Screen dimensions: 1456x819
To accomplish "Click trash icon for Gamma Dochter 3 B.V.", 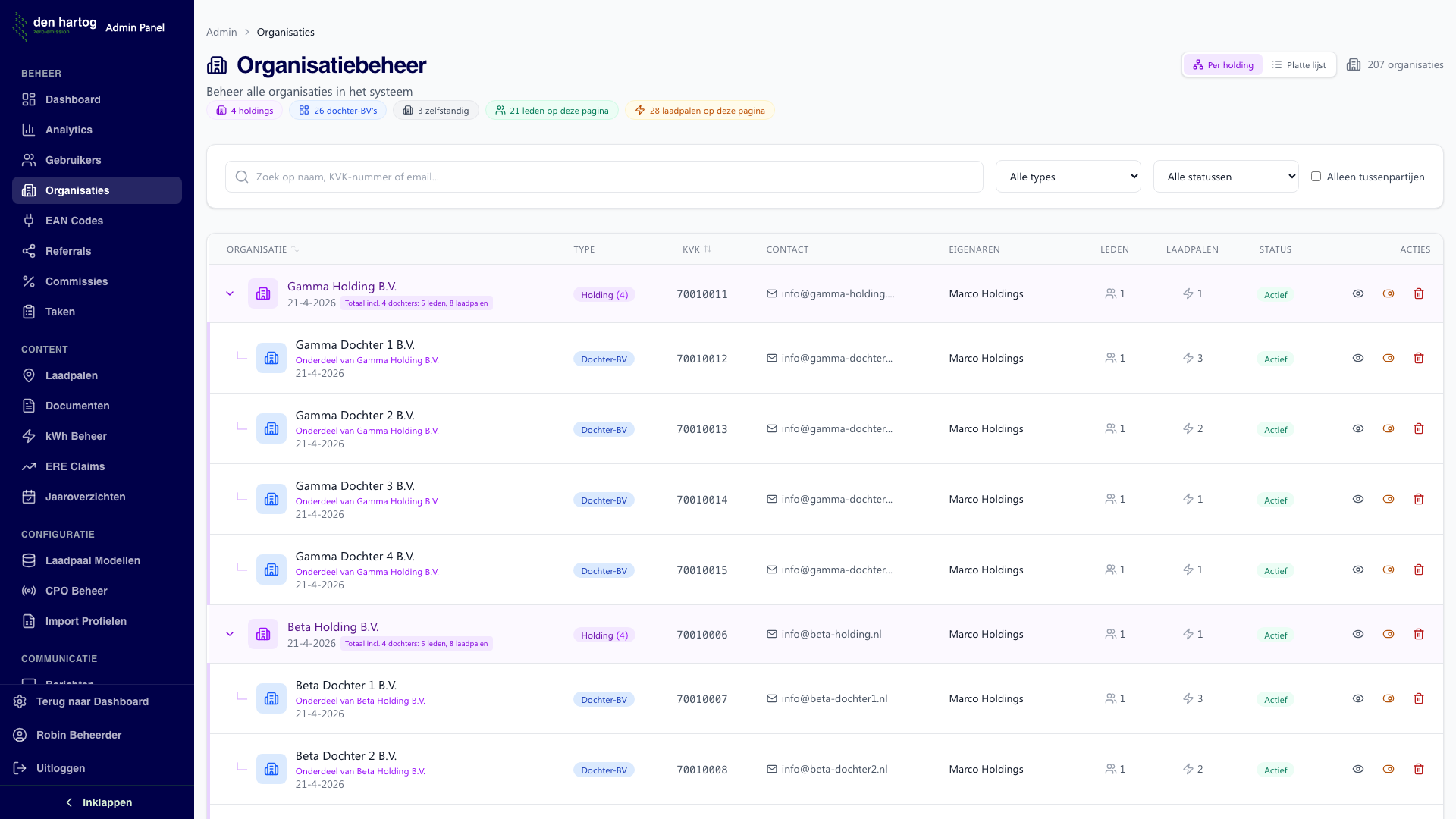I will coord(1418,499).
